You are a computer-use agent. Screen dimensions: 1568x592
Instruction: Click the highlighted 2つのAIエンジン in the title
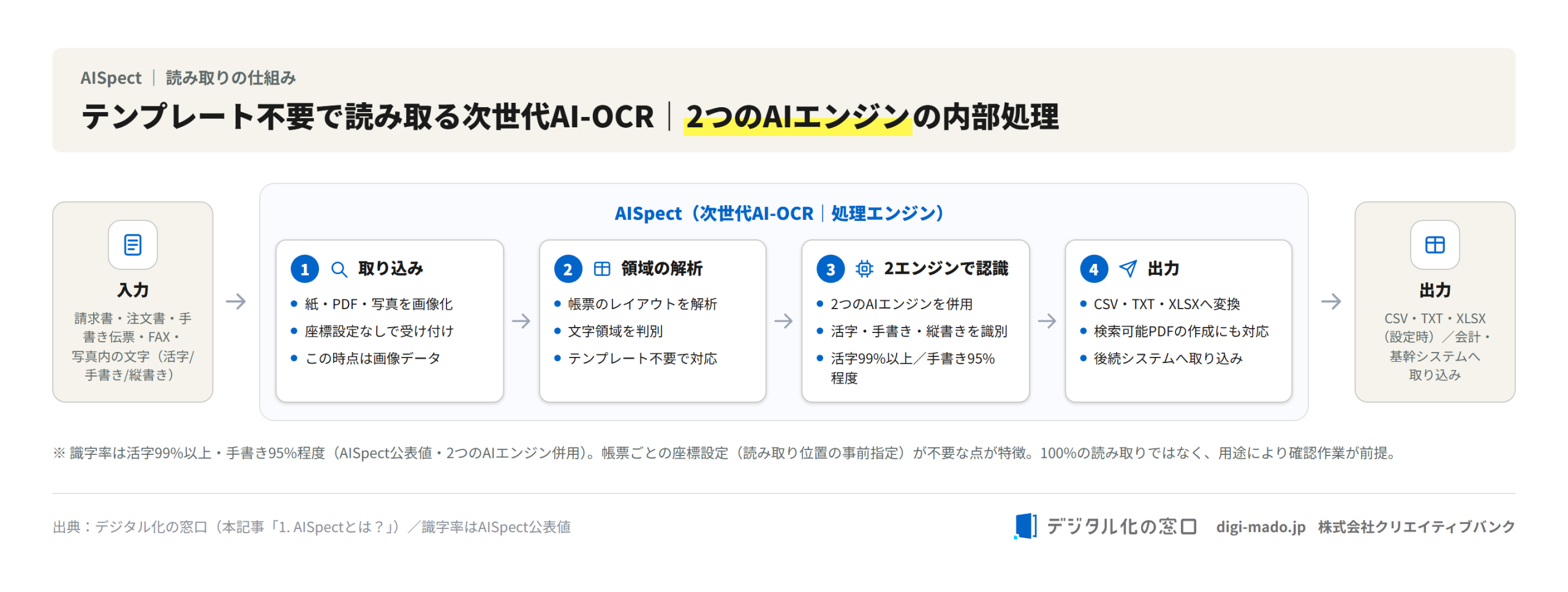point(797,116)
